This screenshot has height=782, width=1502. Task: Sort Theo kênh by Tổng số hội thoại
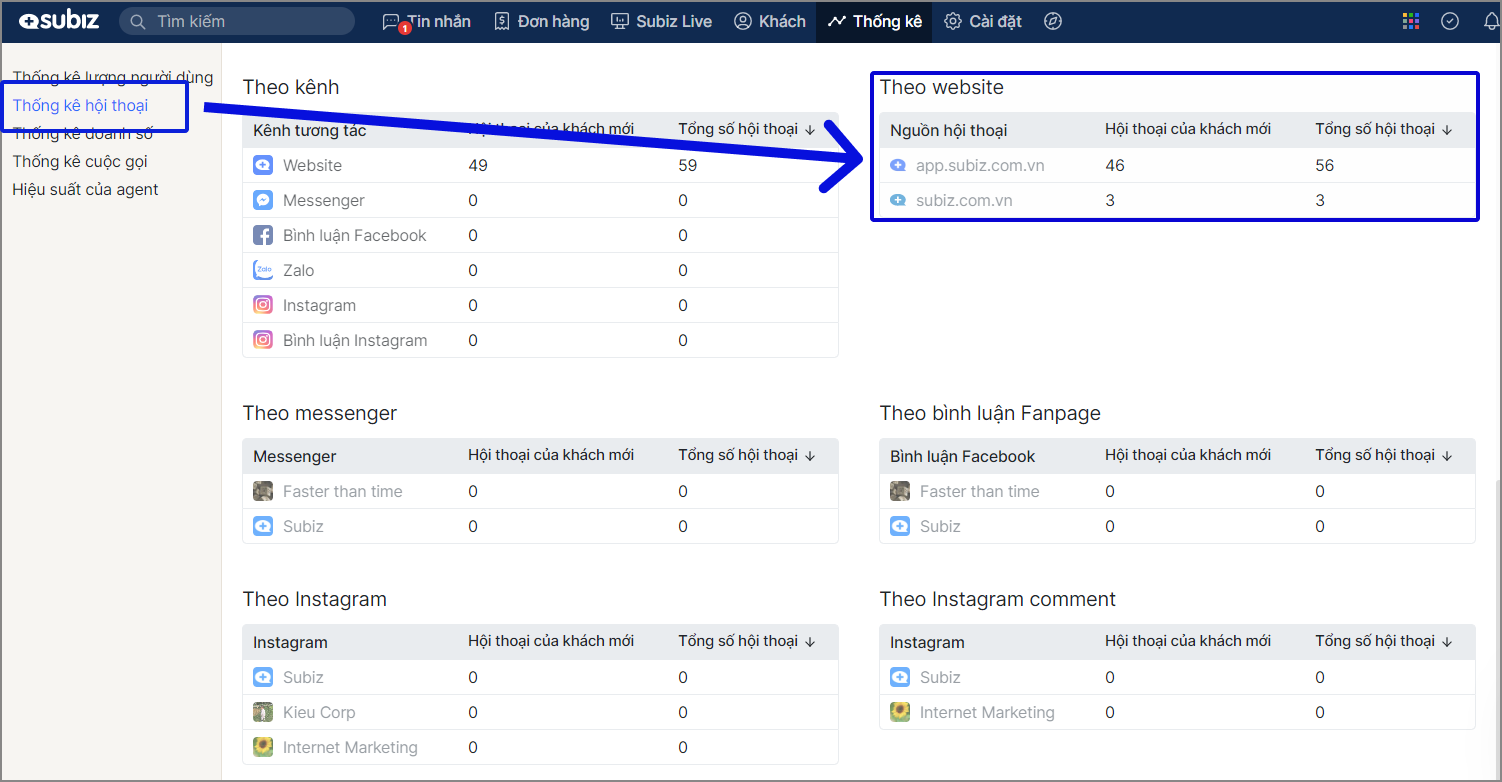click(x=746, y=129)
